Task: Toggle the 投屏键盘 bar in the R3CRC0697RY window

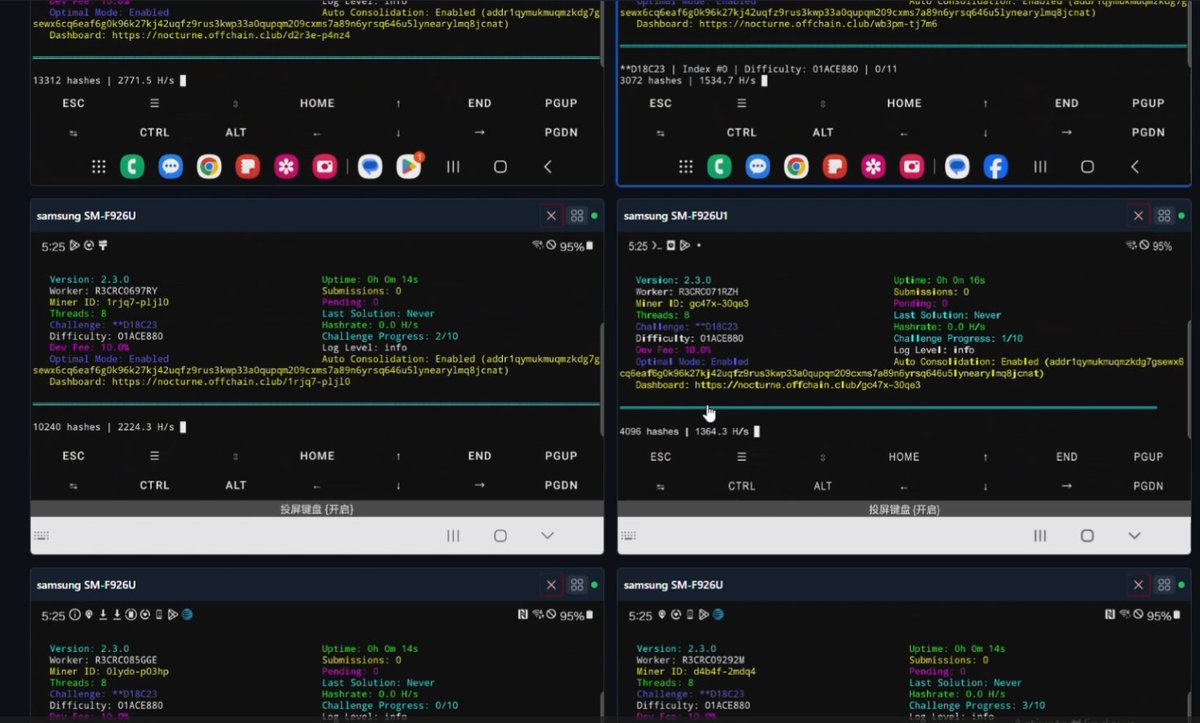Action: [x=317, y=509]
